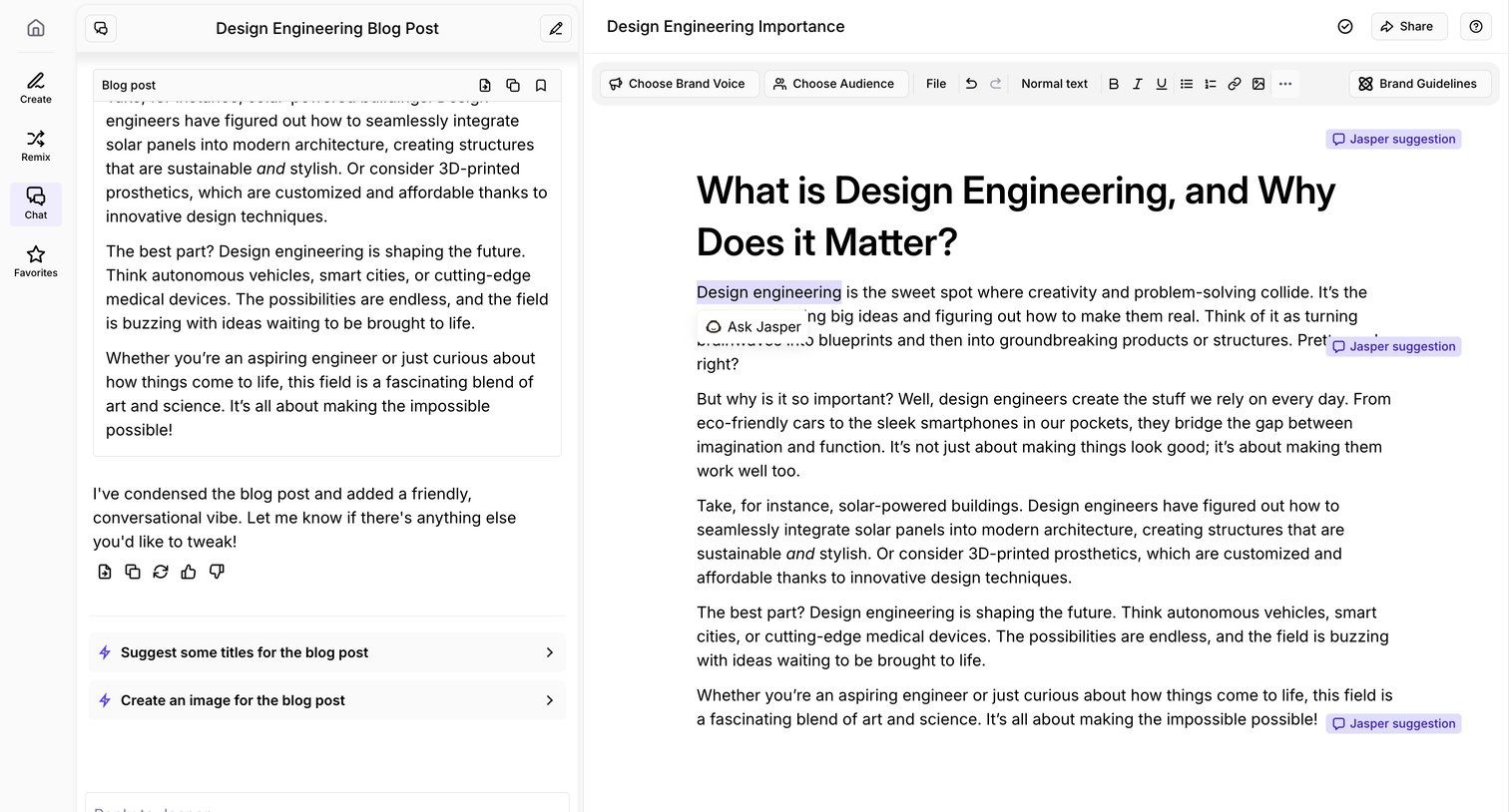The height and width of the screenshot is (812, 1509).
Task: Bookmark the Blog post card
Action: click(541, 85)
